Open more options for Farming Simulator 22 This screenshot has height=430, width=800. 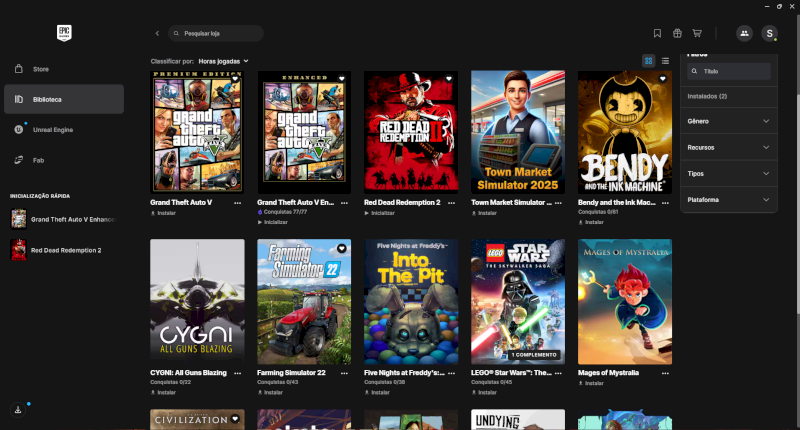[344, 373]
